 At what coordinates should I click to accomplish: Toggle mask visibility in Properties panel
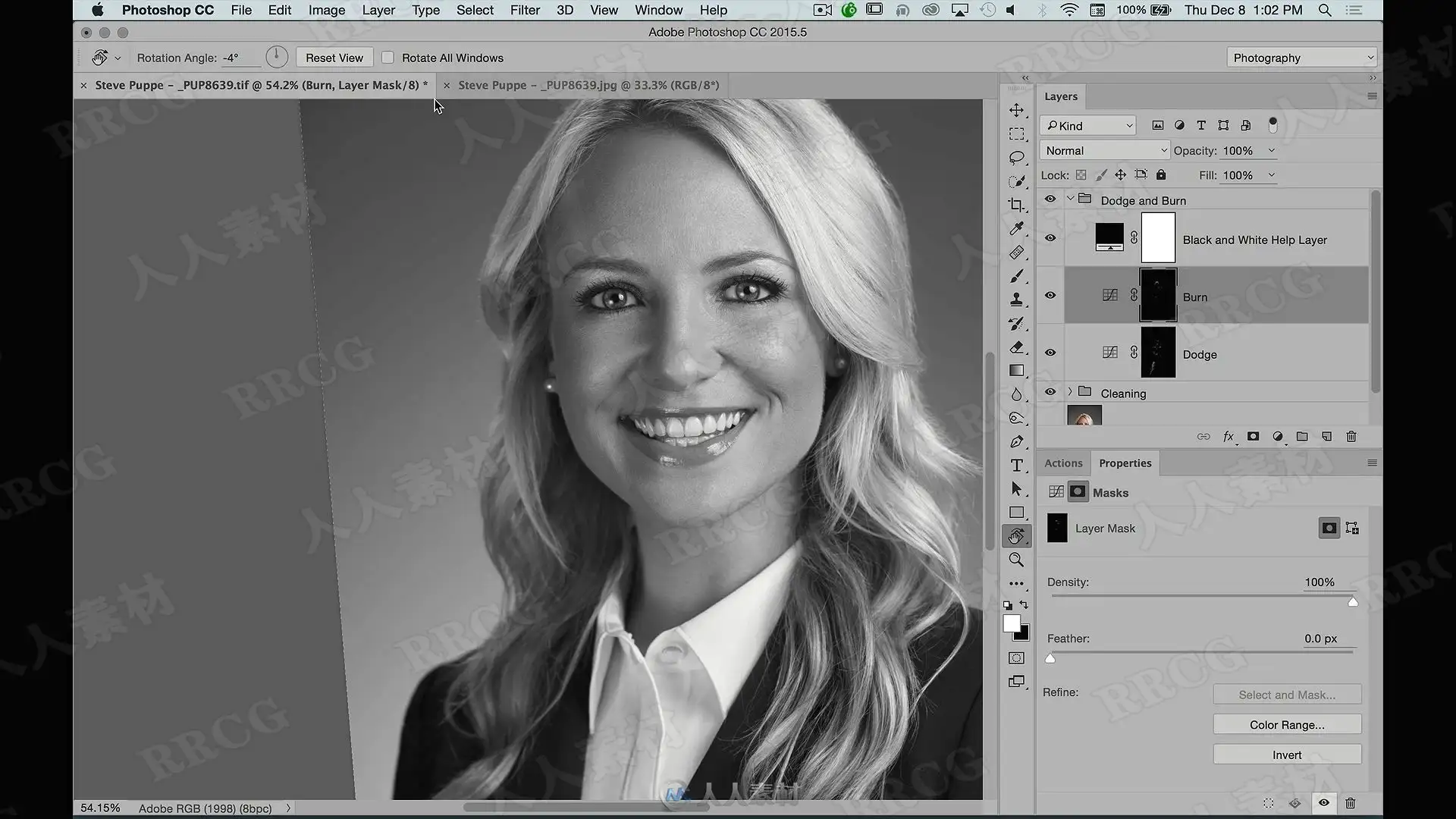tap(1323, 802)
